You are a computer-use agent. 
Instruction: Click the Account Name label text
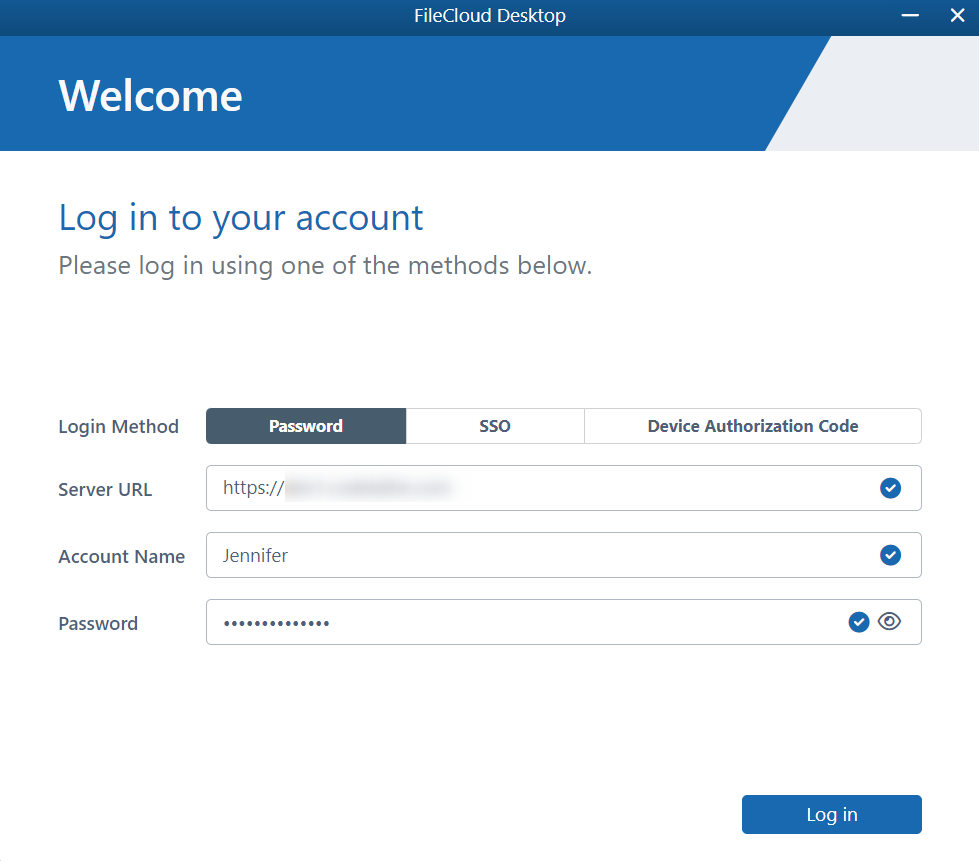[121, 557]
